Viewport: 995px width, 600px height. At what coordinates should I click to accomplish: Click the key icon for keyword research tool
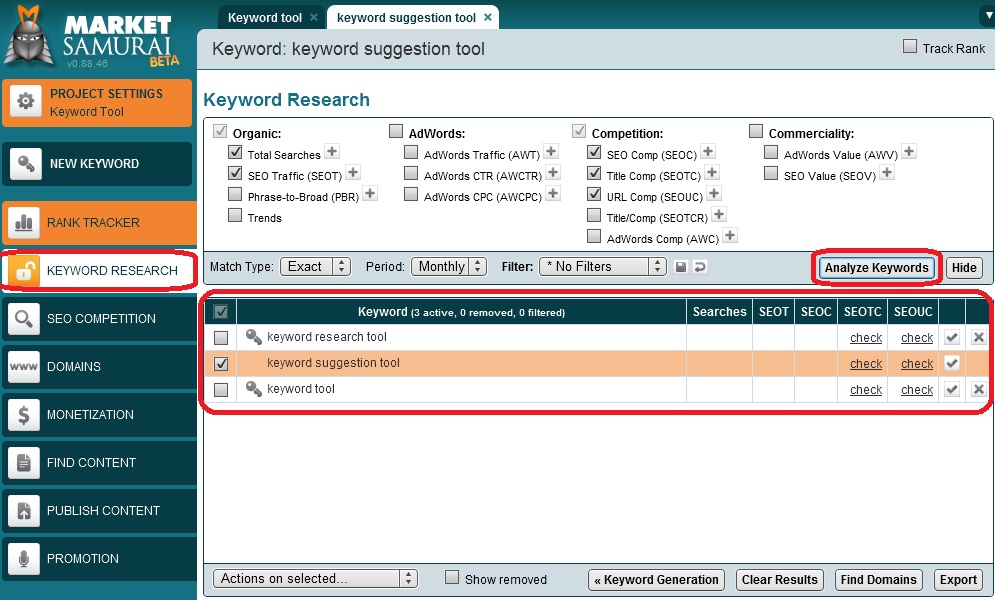pos(254,337)
